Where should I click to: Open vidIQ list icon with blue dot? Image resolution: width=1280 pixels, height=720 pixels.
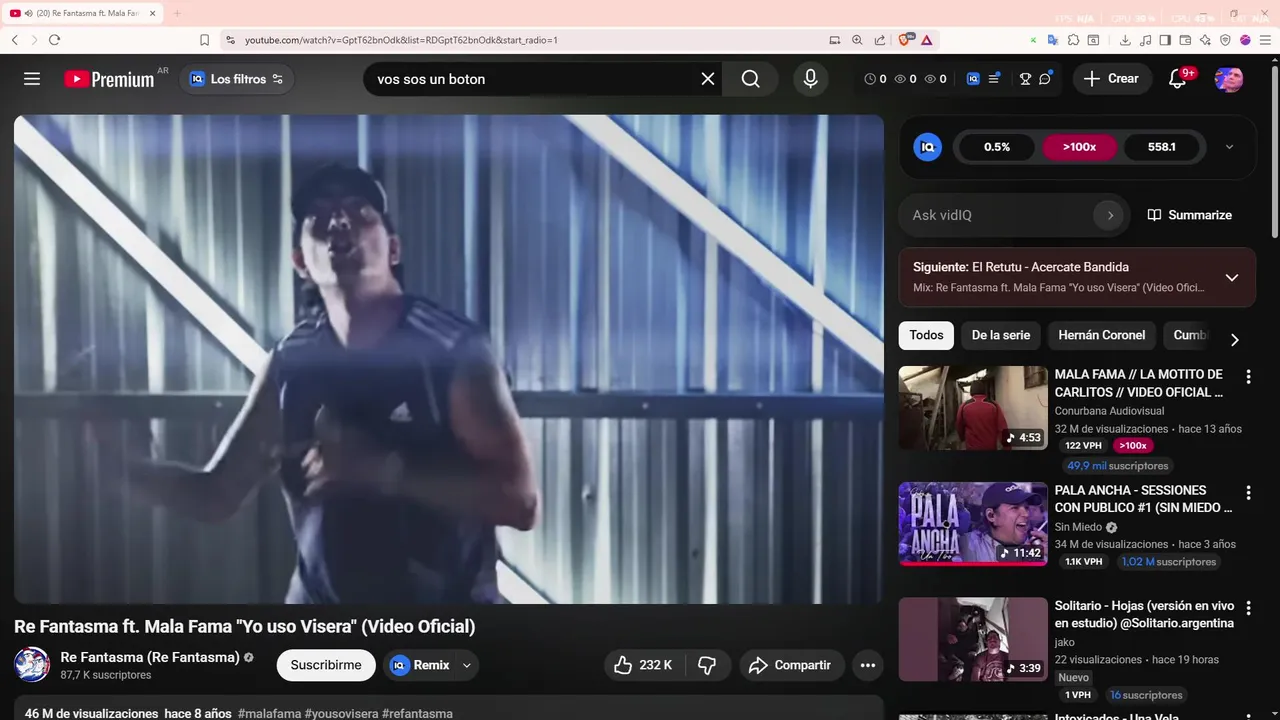(994, 79)
